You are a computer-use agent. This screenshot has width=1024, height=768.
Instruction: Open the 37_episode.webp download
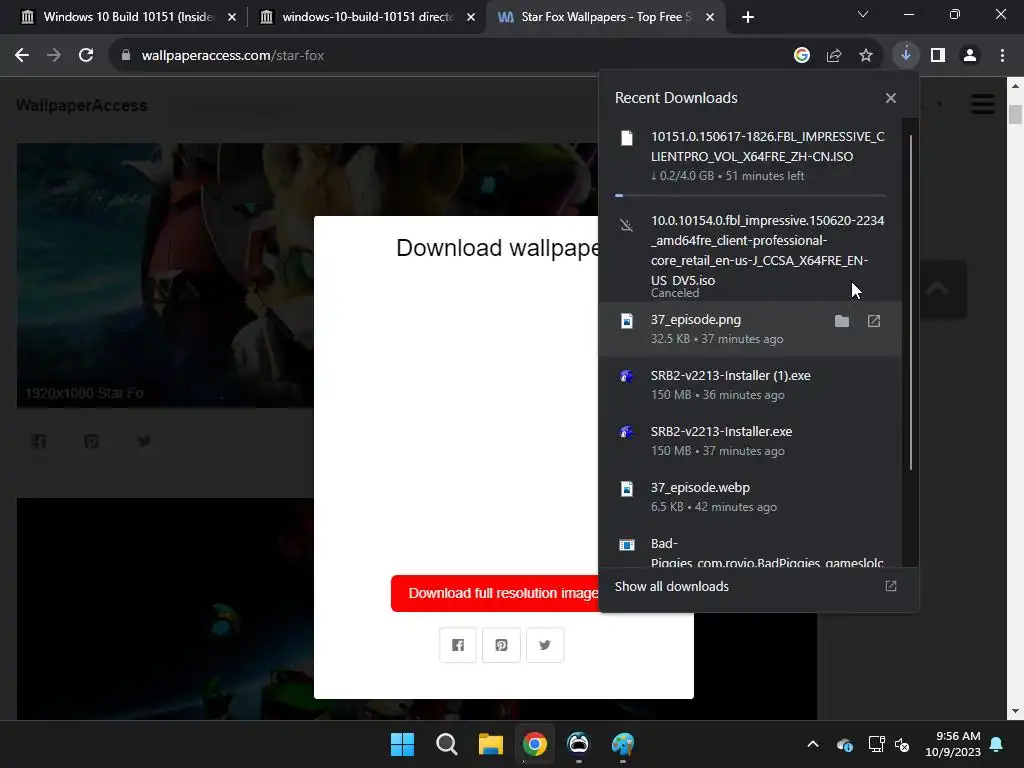click(x=750, y=497)
